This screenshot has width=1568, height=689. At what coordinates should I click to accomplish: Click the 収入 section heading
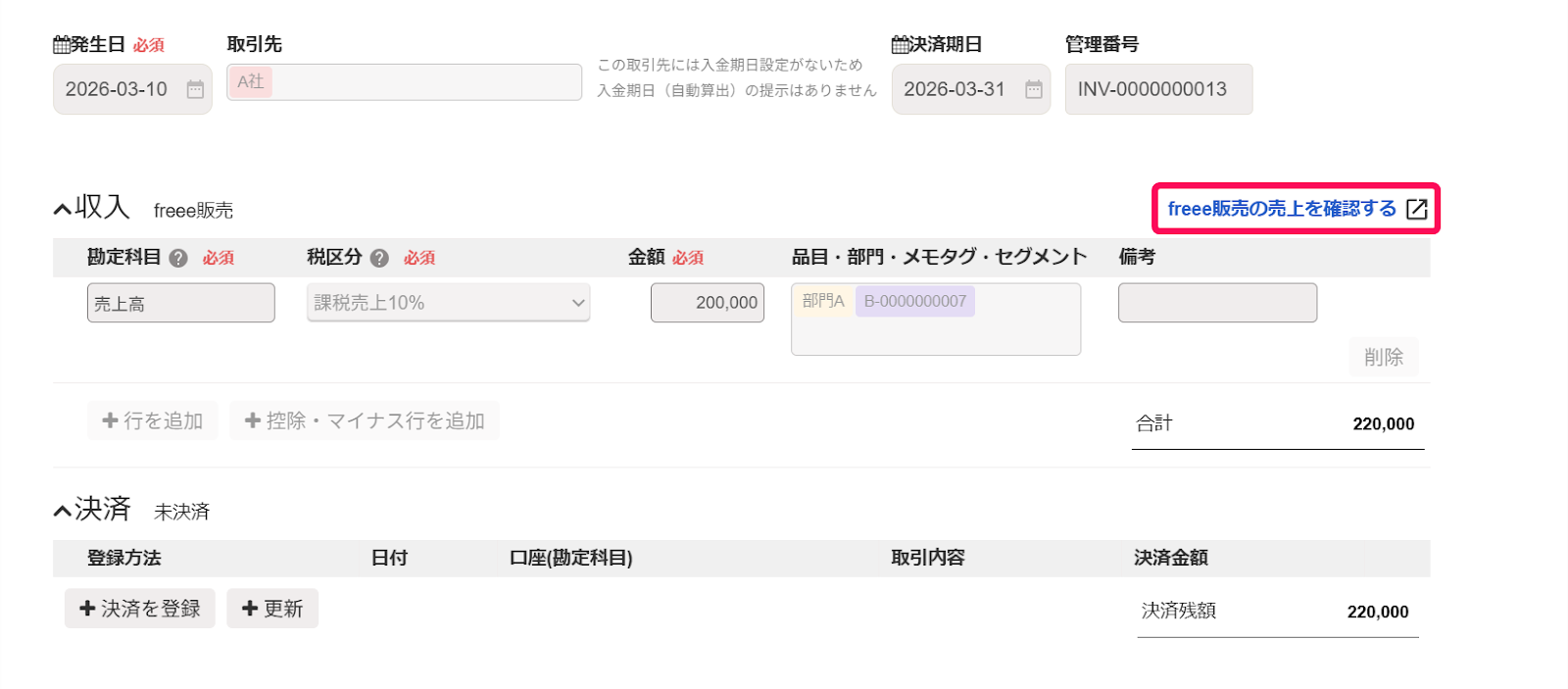click(x=103, y=207)
